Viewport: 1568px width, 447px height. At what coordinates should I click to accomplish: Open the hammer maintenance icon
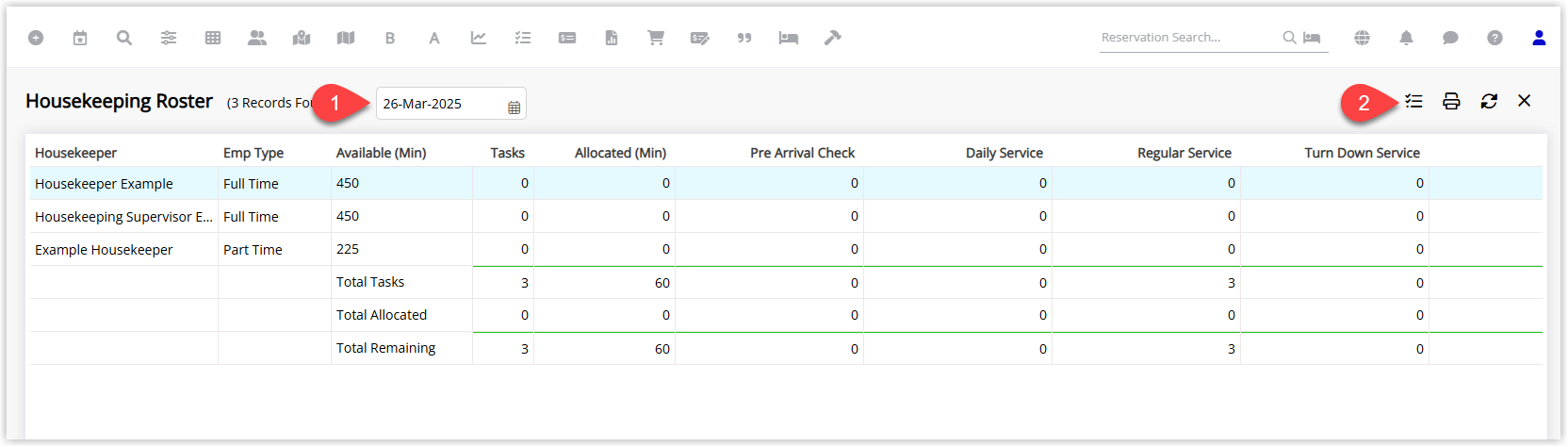click(833, 38)
